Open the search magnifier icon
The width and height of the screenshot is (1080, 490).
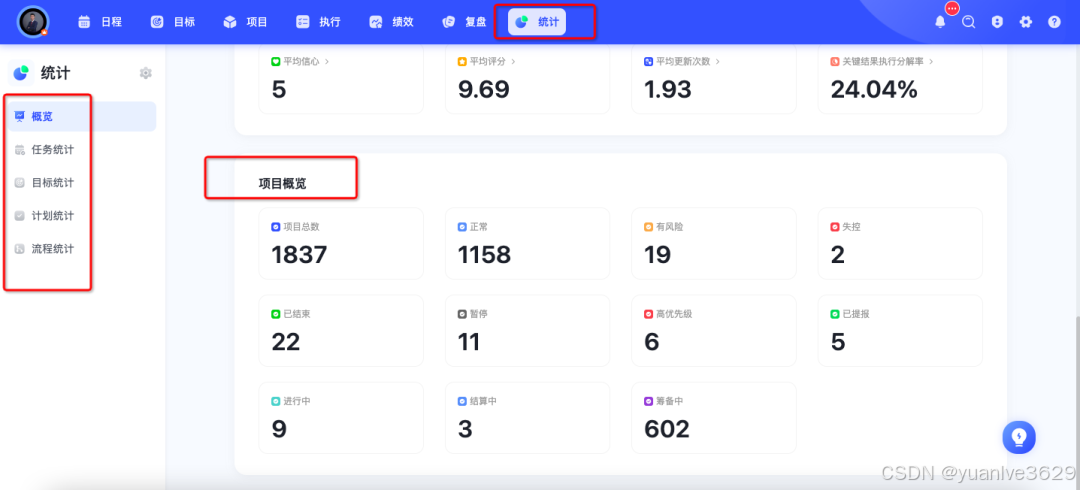[968, 22]
